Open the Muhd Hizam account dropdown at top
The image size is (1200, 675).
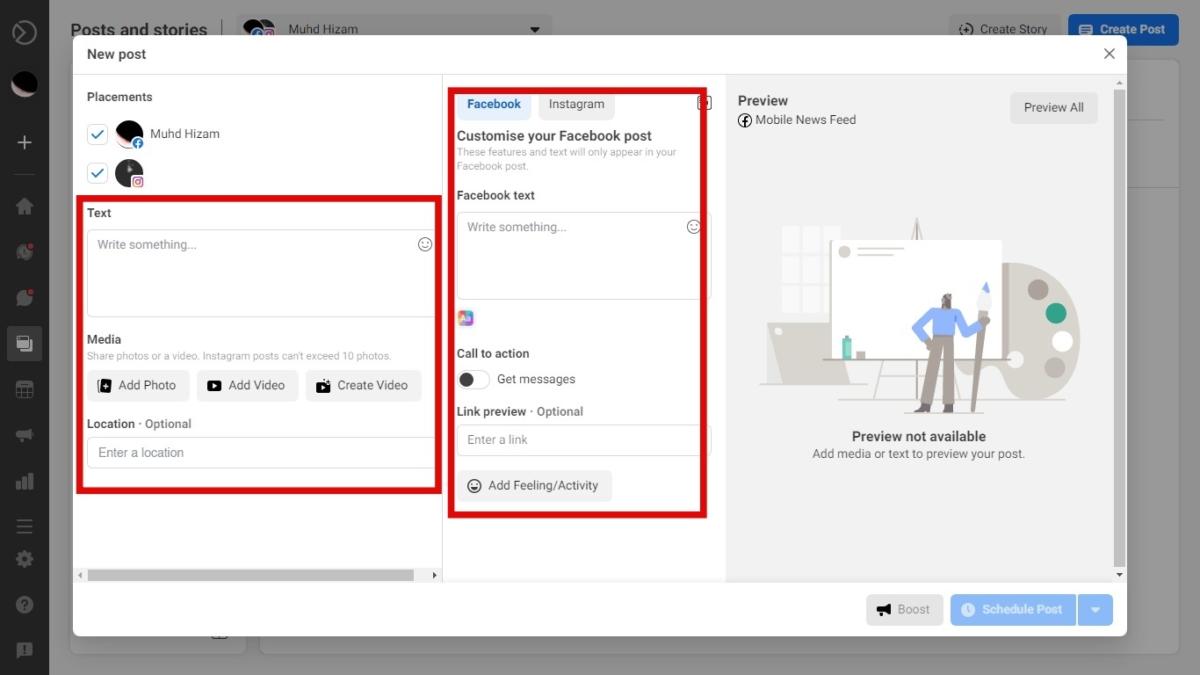(394, 29)
